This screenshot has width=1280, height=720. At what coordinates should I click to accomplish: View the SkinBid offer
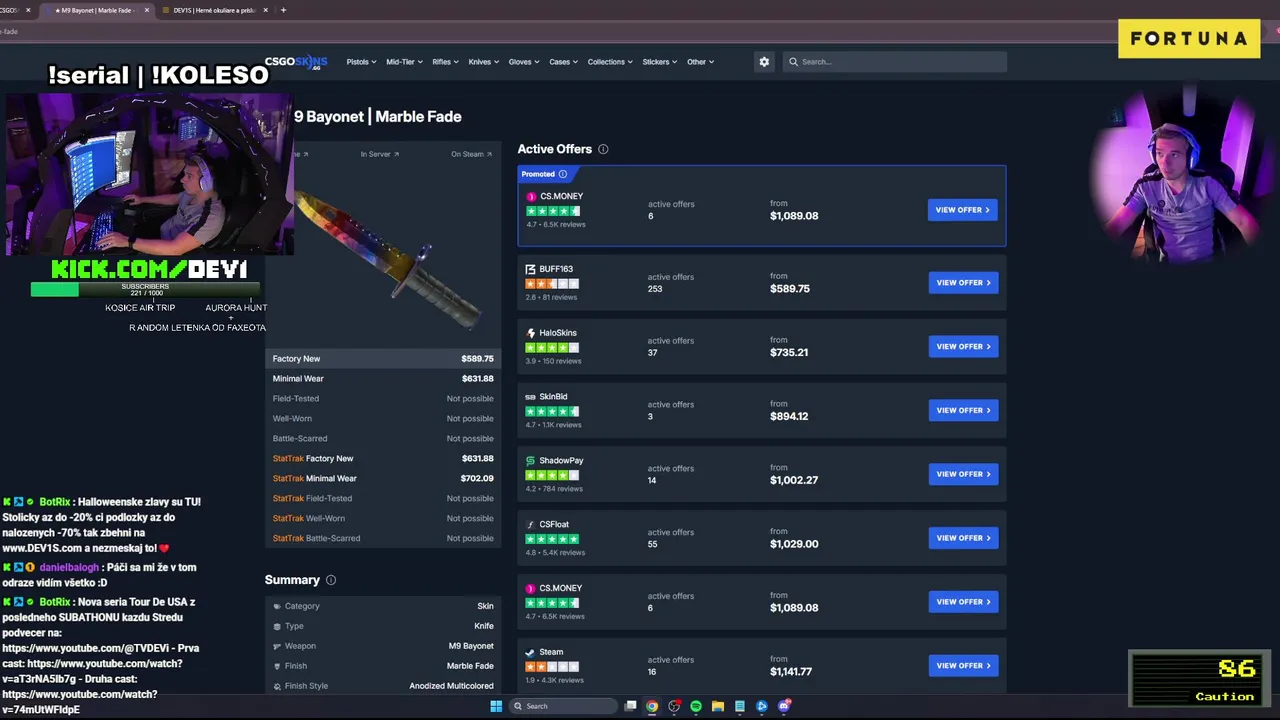963,411
